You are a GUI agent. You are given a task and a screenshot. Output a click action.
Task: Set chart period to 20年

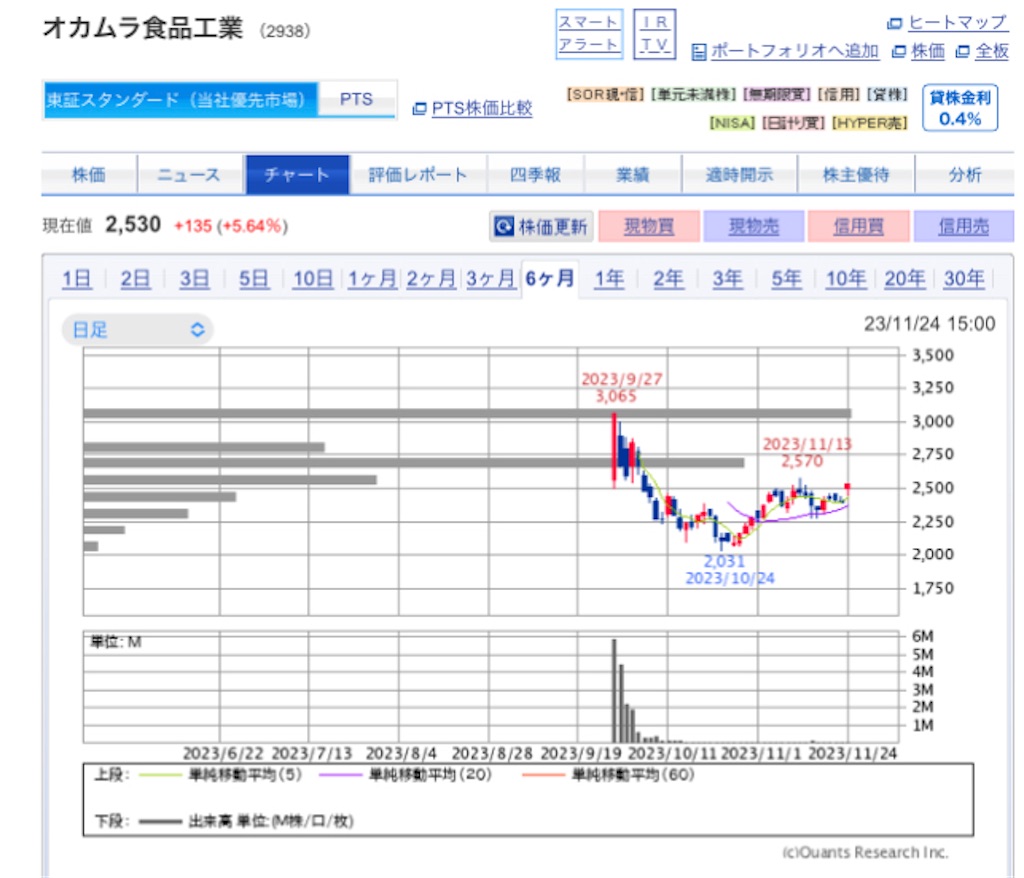tap(904, 279)
